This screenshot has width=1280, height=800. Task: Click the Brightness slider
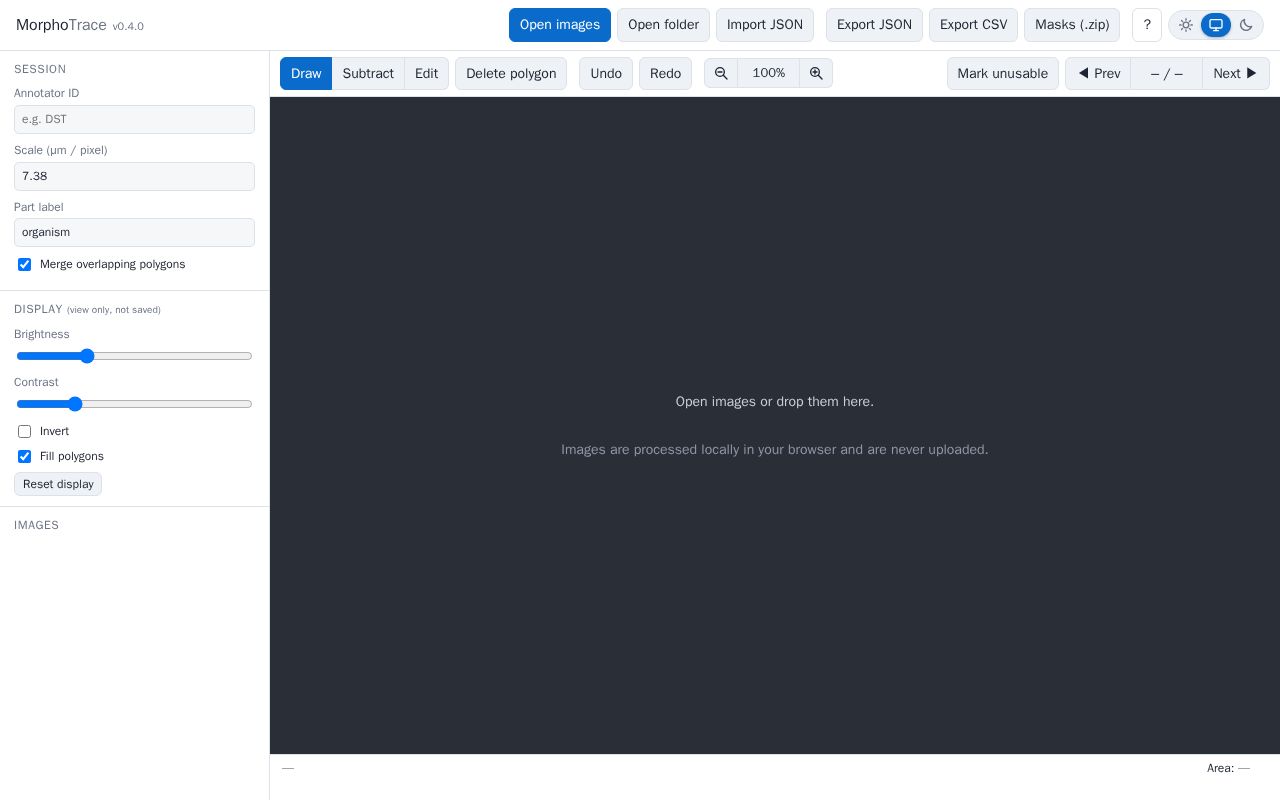[x=134, y=356]
